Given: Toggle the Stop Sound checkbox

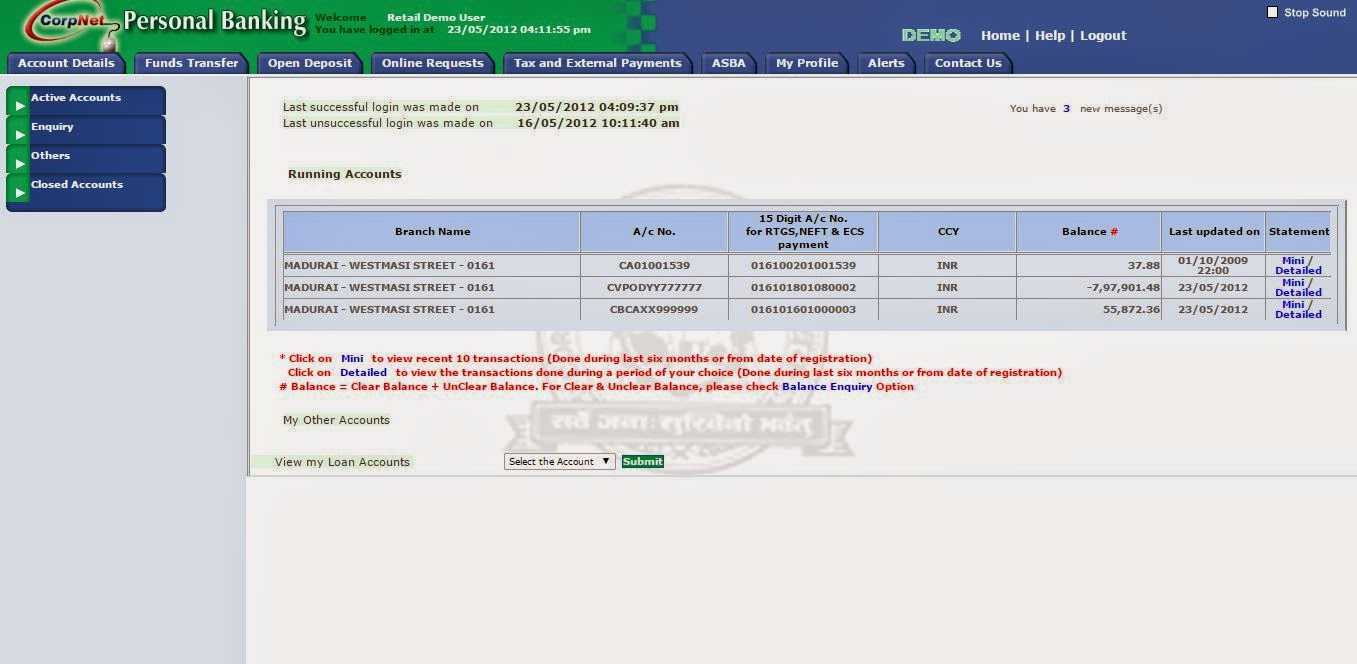Looking at the screenshot, I should click(x=1272, y=12).
